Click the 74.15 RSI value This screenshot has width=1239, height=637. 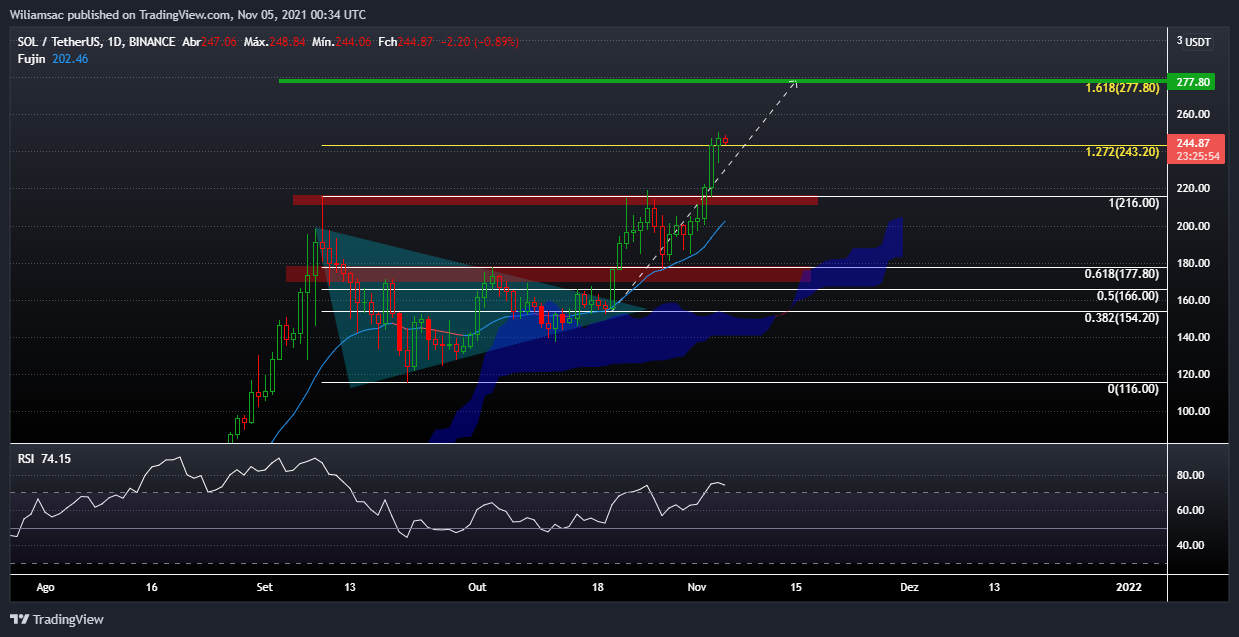(x=57, y=458)
